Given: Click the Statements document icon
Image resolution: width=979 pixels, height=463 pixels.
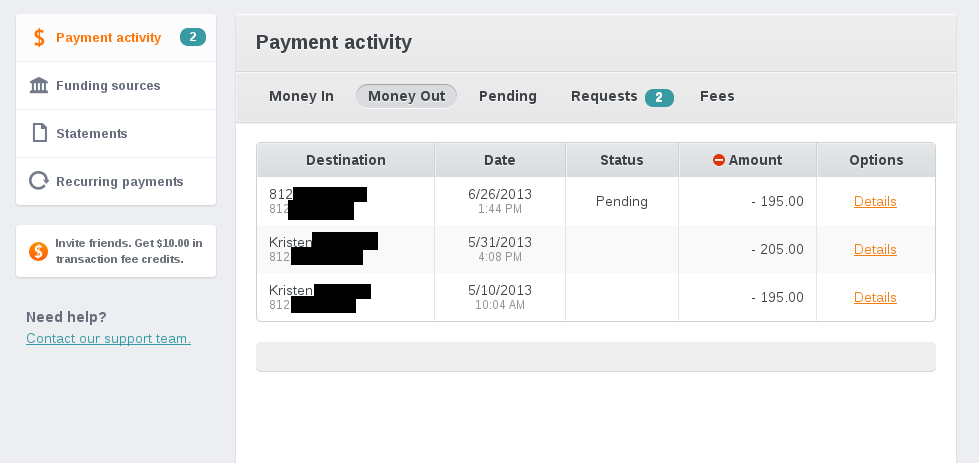Looking at the screenshot, I should tap(39, 133).
